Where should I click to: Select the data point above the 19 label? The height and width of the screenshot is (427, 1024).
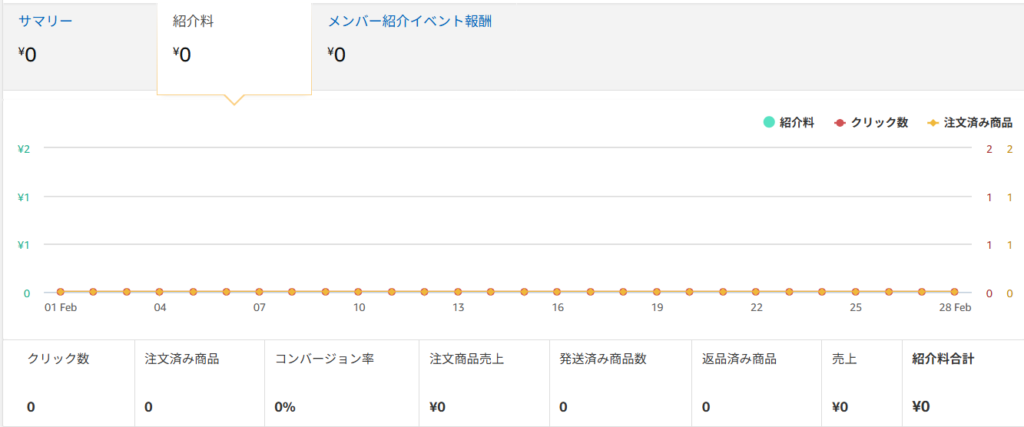point(656,292)
